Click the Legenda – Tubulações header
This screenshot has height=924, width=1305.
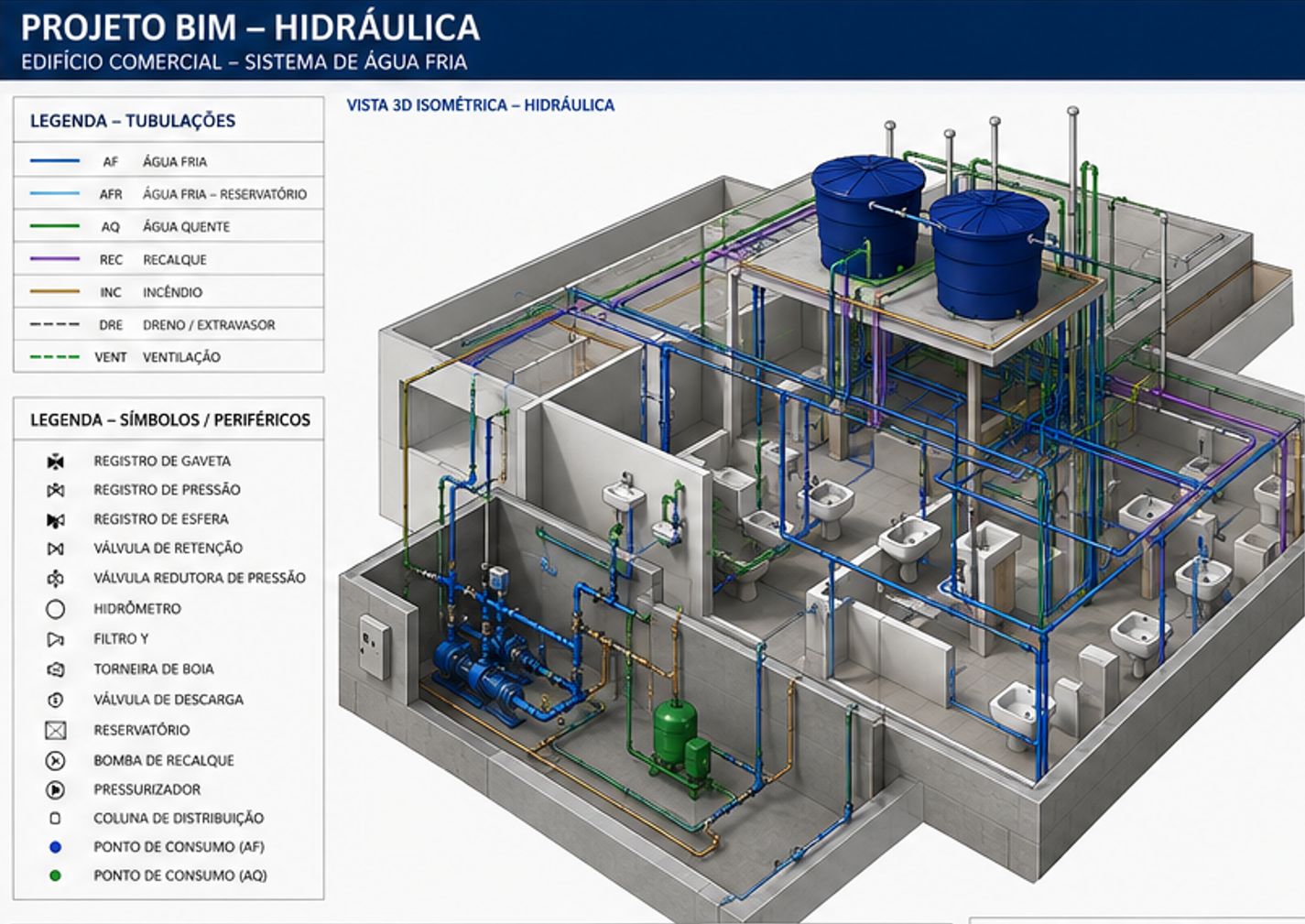(x=133, y=121)
